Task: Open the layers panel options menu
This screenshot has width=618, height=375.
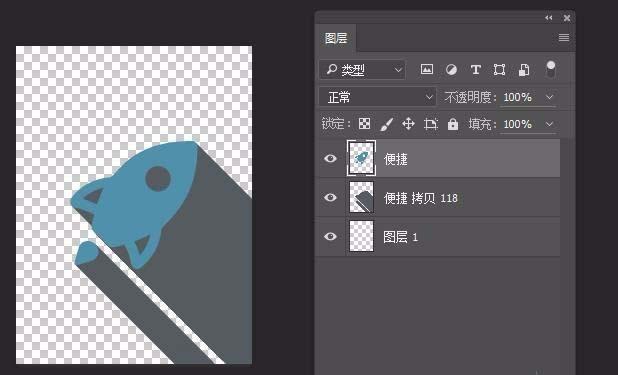Action: click(x=564, y=37)
